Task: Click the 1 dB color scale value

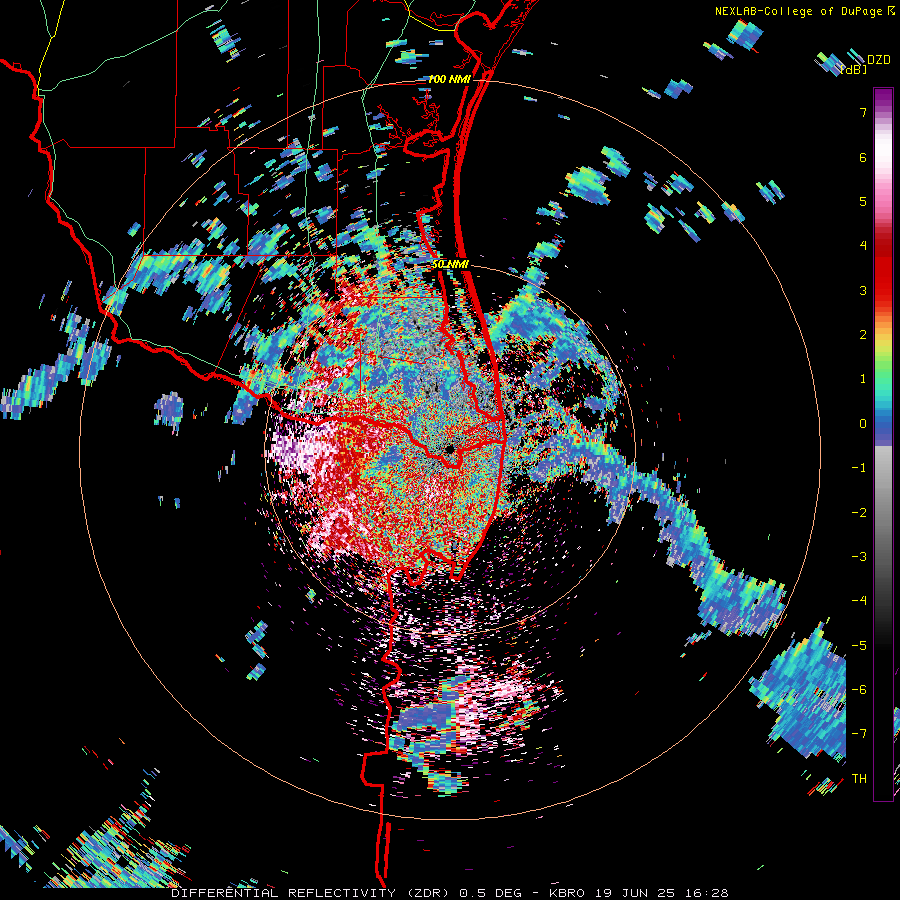Action: [x=863, y=378]
